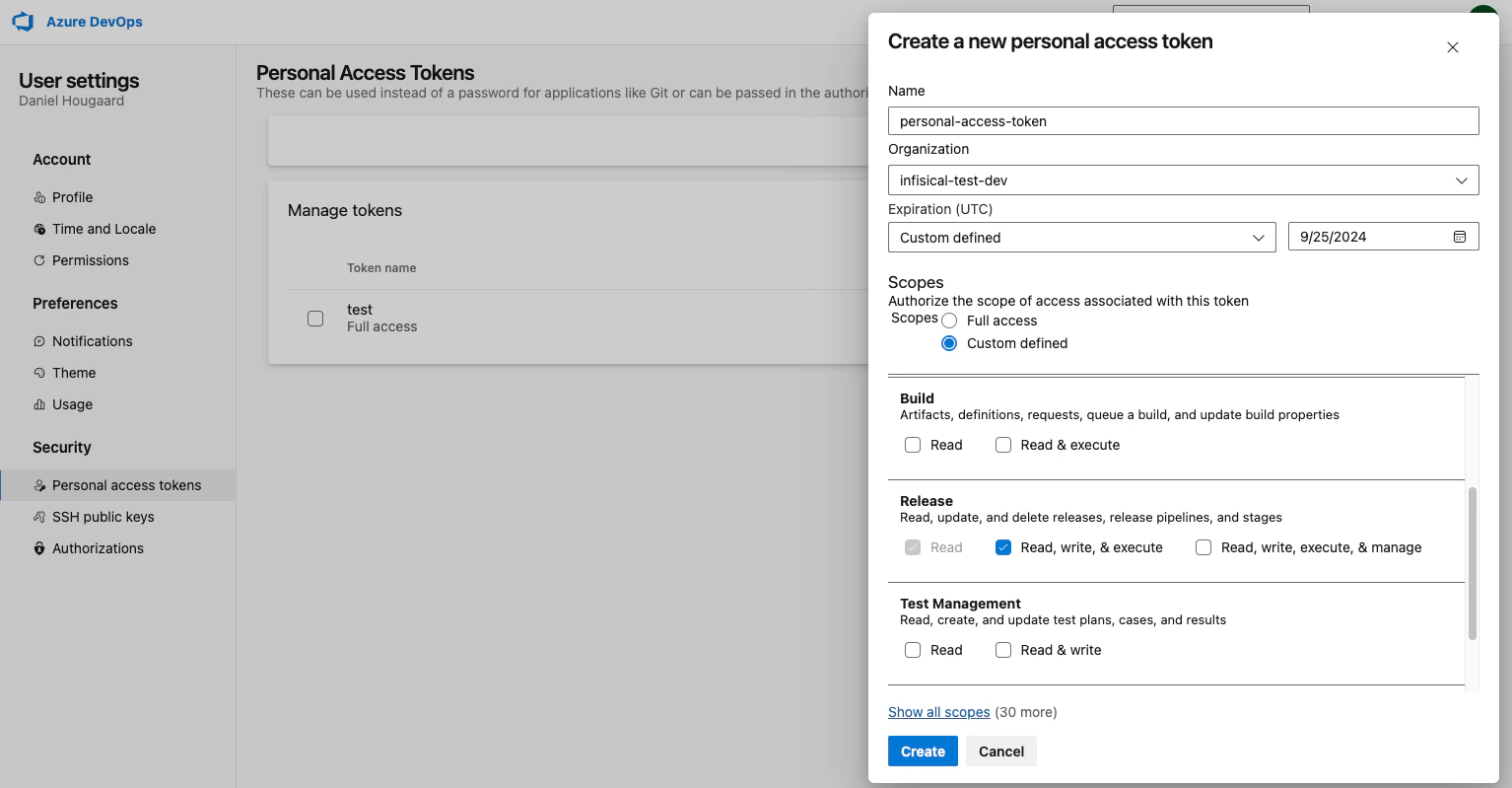
Task: Click the Release scope heading
Action: pyautogui.click(x=927, y=501)
